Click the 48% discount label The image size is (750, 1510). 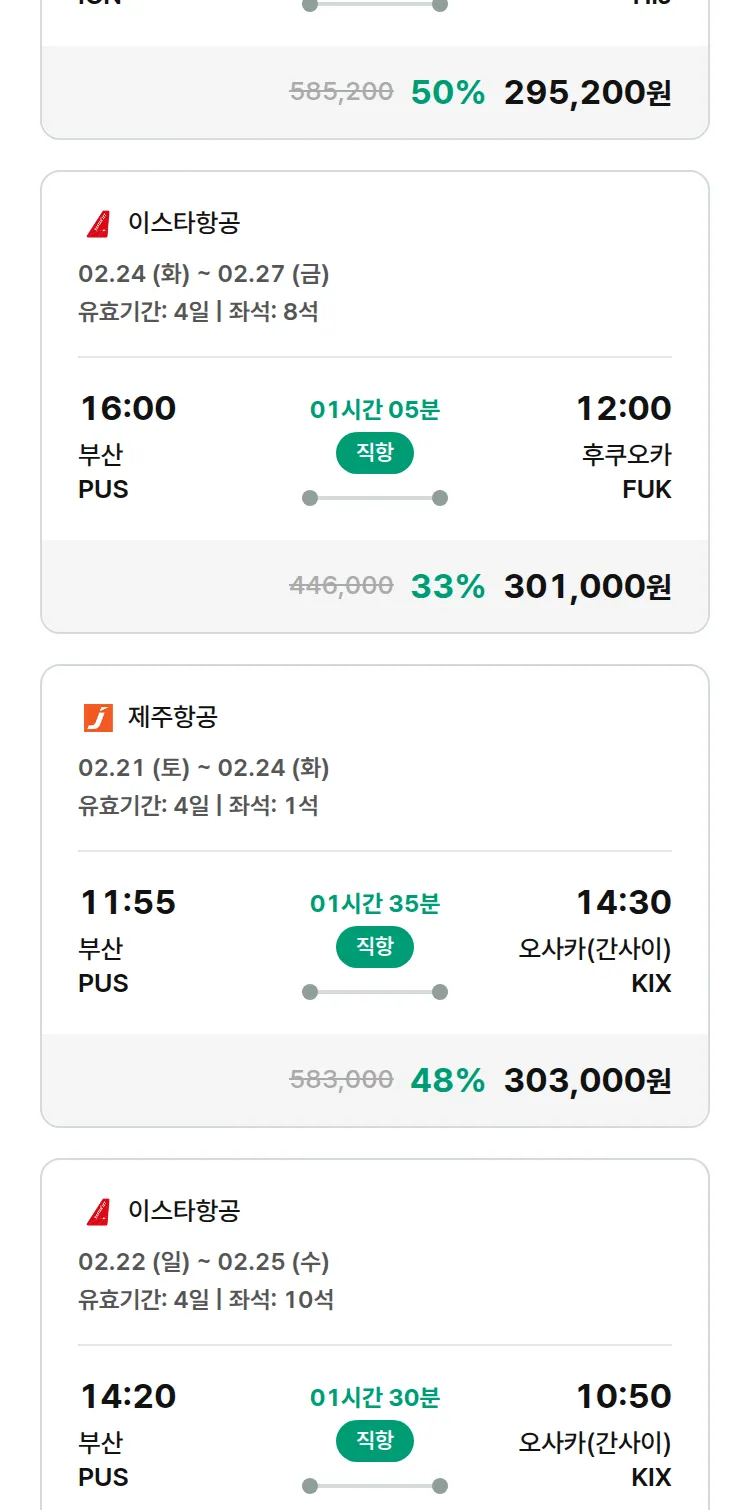click(x=447, y=1080)
